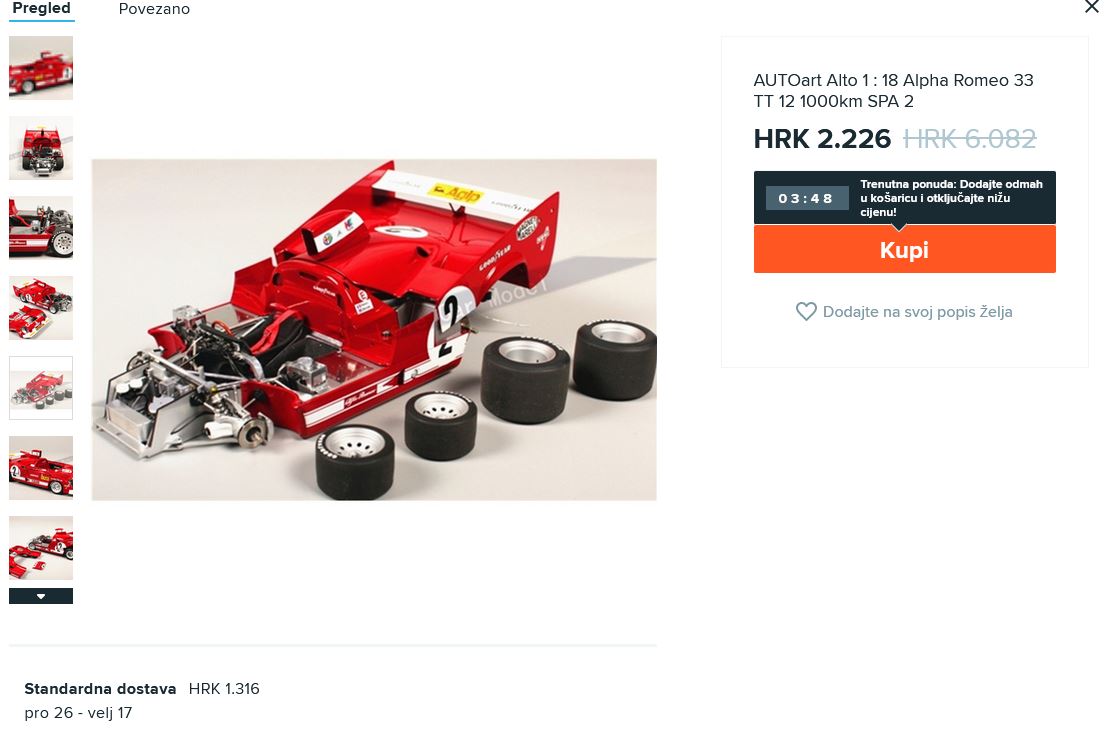Screen dimensions: 1107x735
Task: Close the product overlay with X
Action: click(x=1091, y=7)
